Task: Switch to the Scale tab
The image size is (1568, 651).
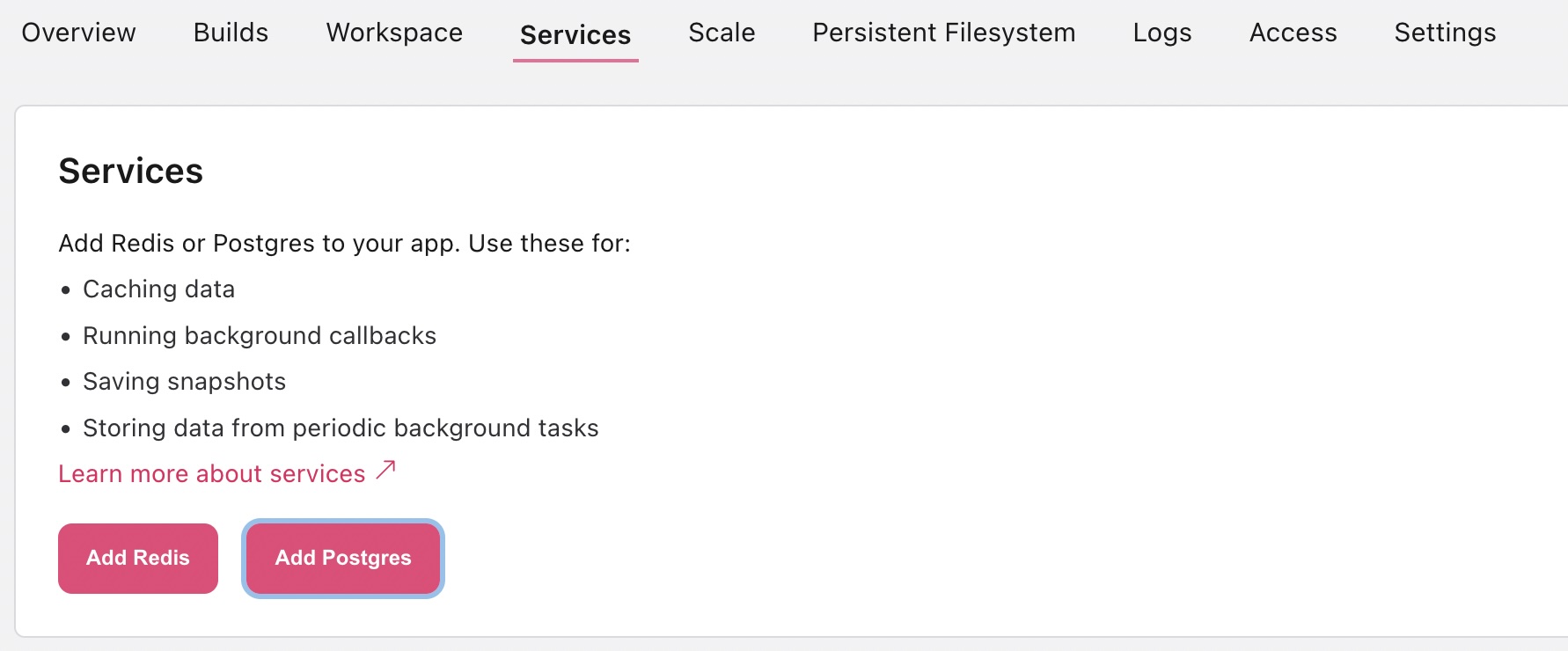Action: pyautogui.click(x=722, y=33)
